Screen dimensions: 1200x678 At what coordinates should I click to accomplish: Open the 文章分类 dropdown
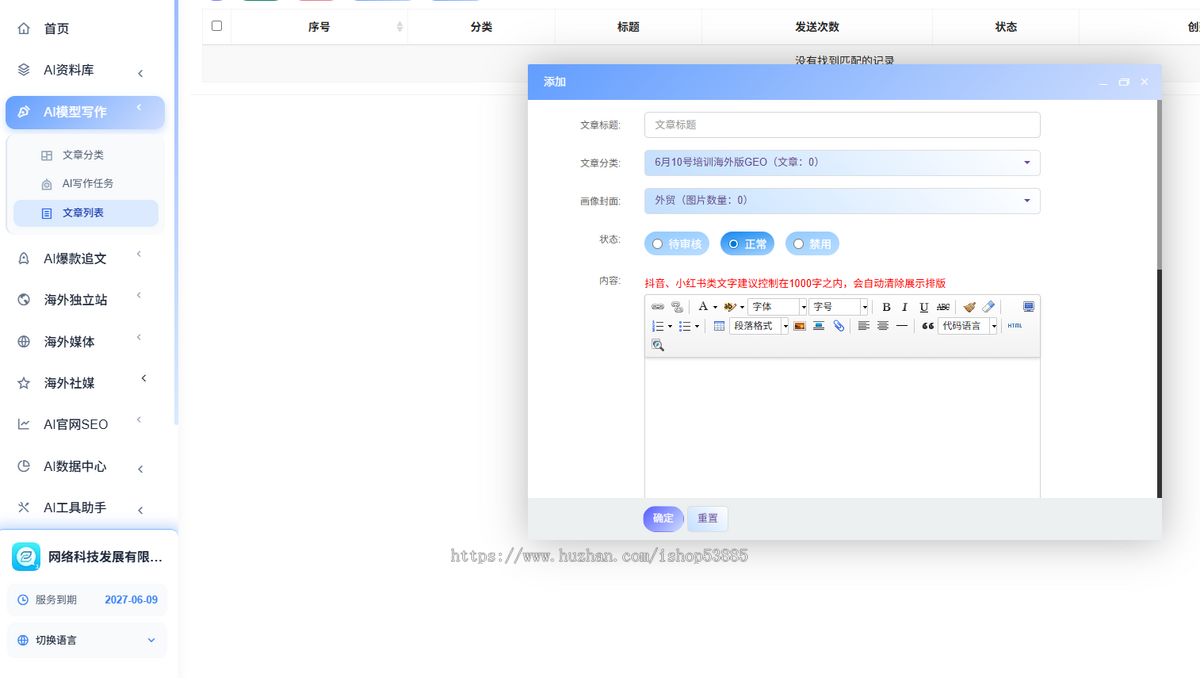(842, 162)
